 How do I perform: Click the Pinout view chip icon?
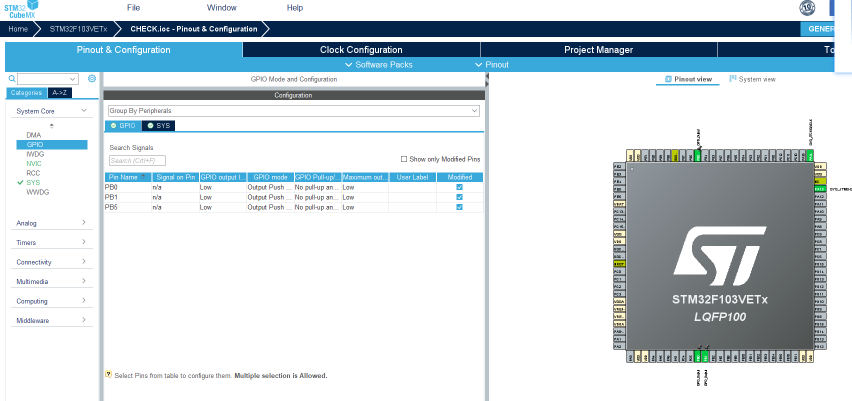click(668, 79)
